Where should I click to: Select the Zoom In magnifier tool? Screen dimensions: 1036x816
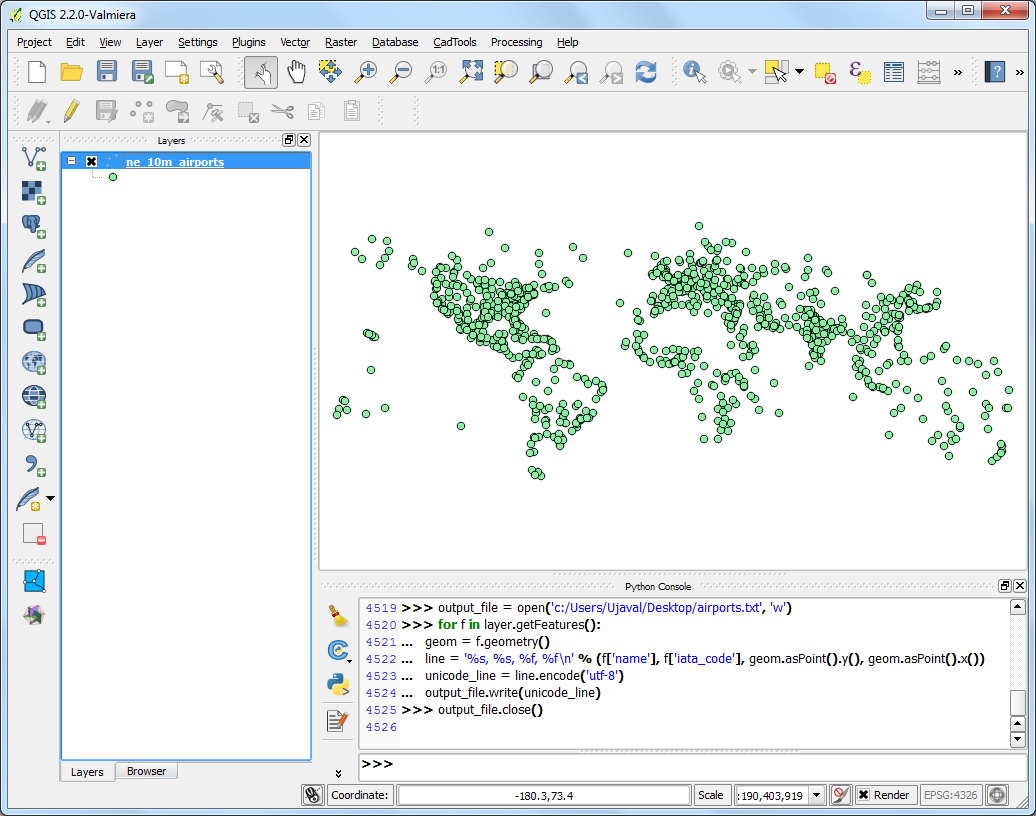365,71
